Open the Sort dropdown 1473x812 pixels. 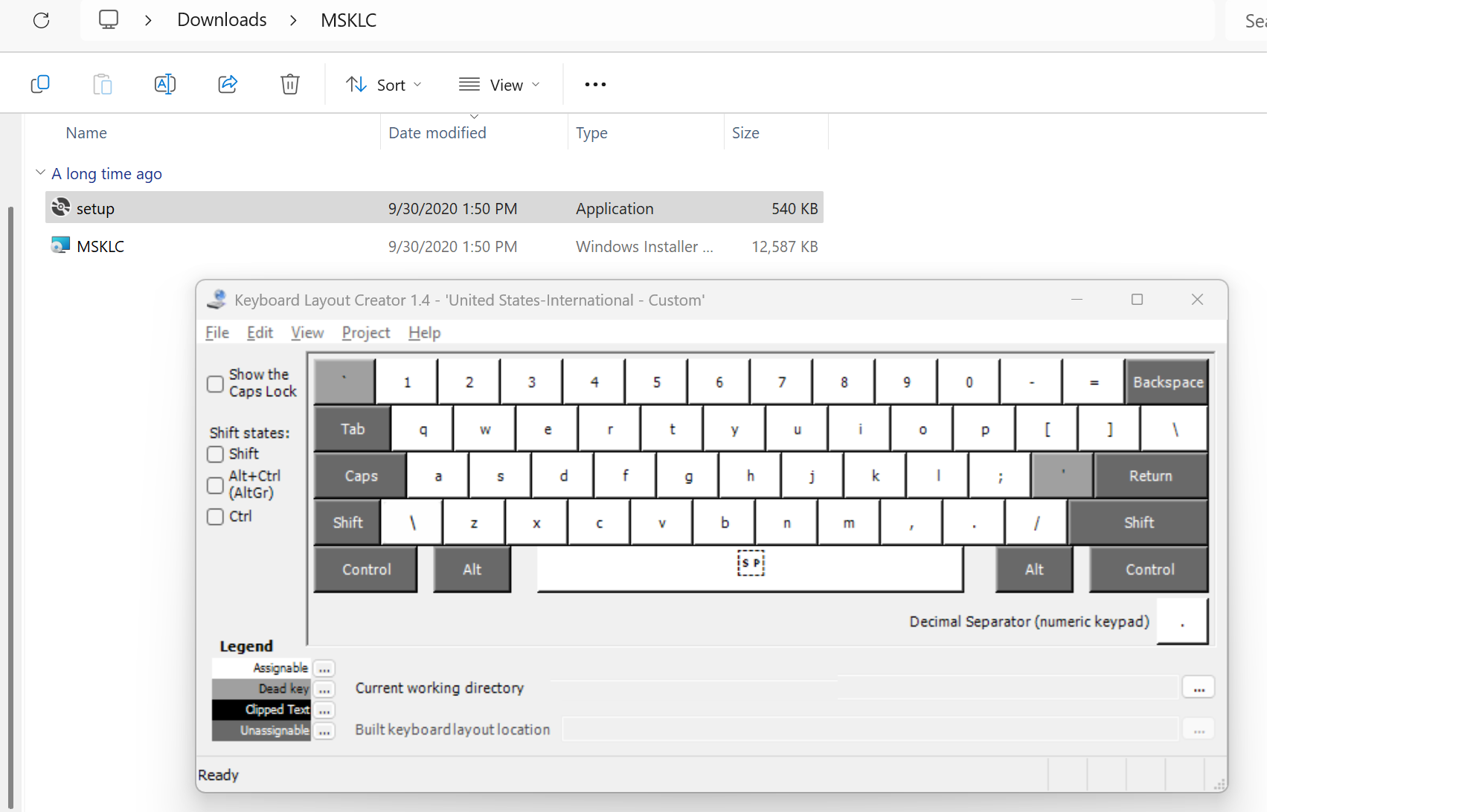384,84
